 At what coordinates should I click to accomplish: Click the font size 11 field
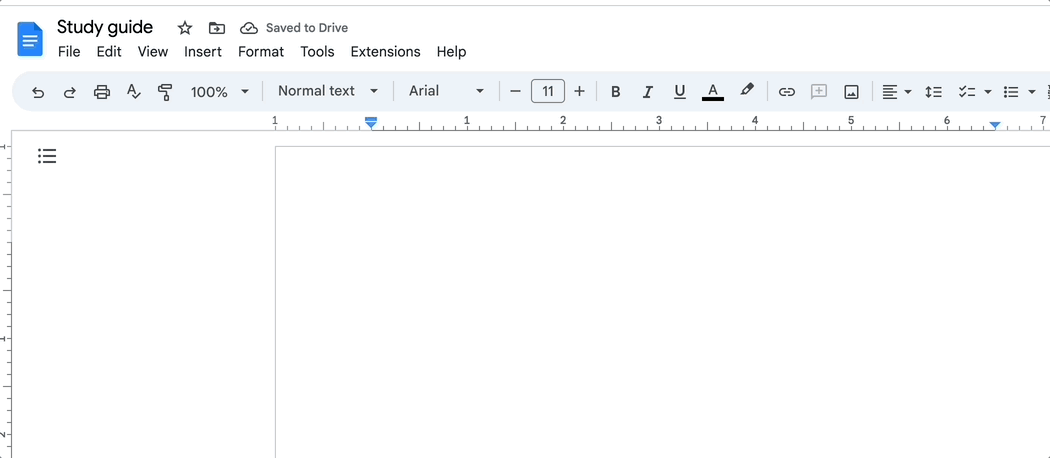coord(548,91)
